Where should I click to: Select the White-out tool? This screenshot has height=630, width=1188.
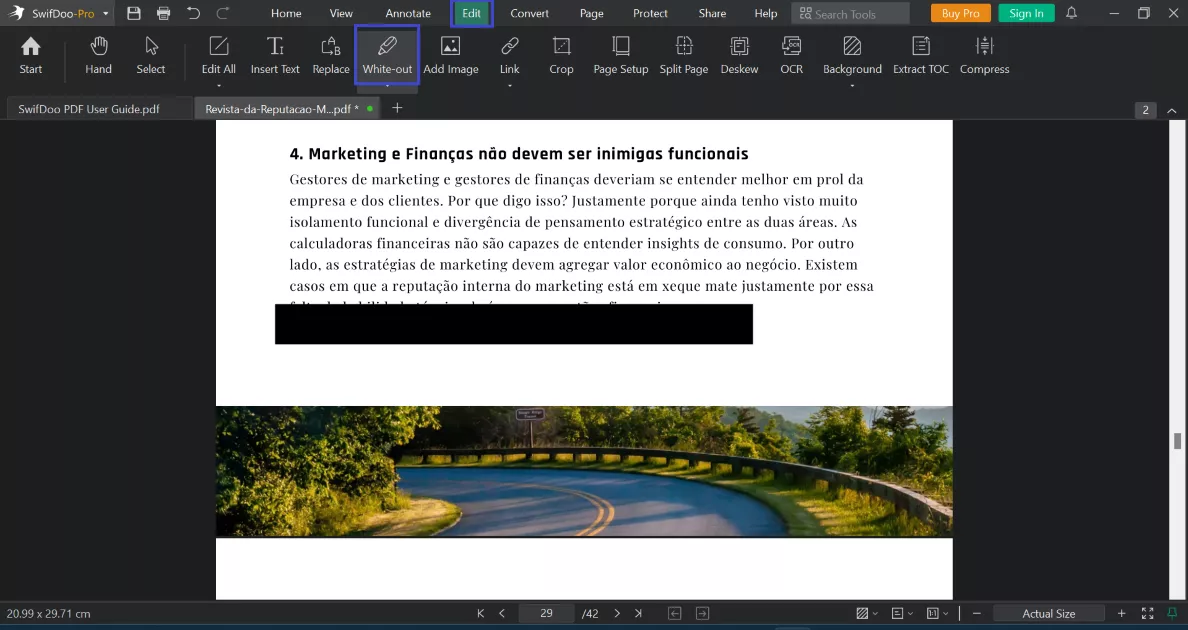pos(387,55)
